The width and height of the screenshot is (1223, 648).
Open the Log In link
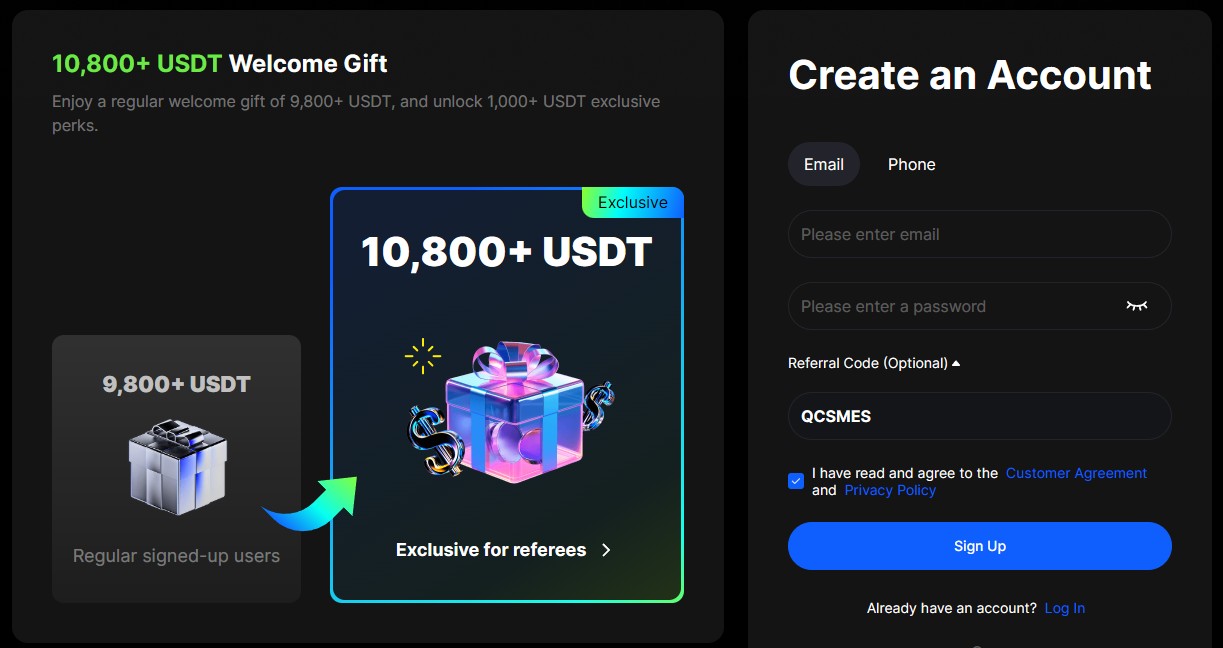[x=1065, y=608]
